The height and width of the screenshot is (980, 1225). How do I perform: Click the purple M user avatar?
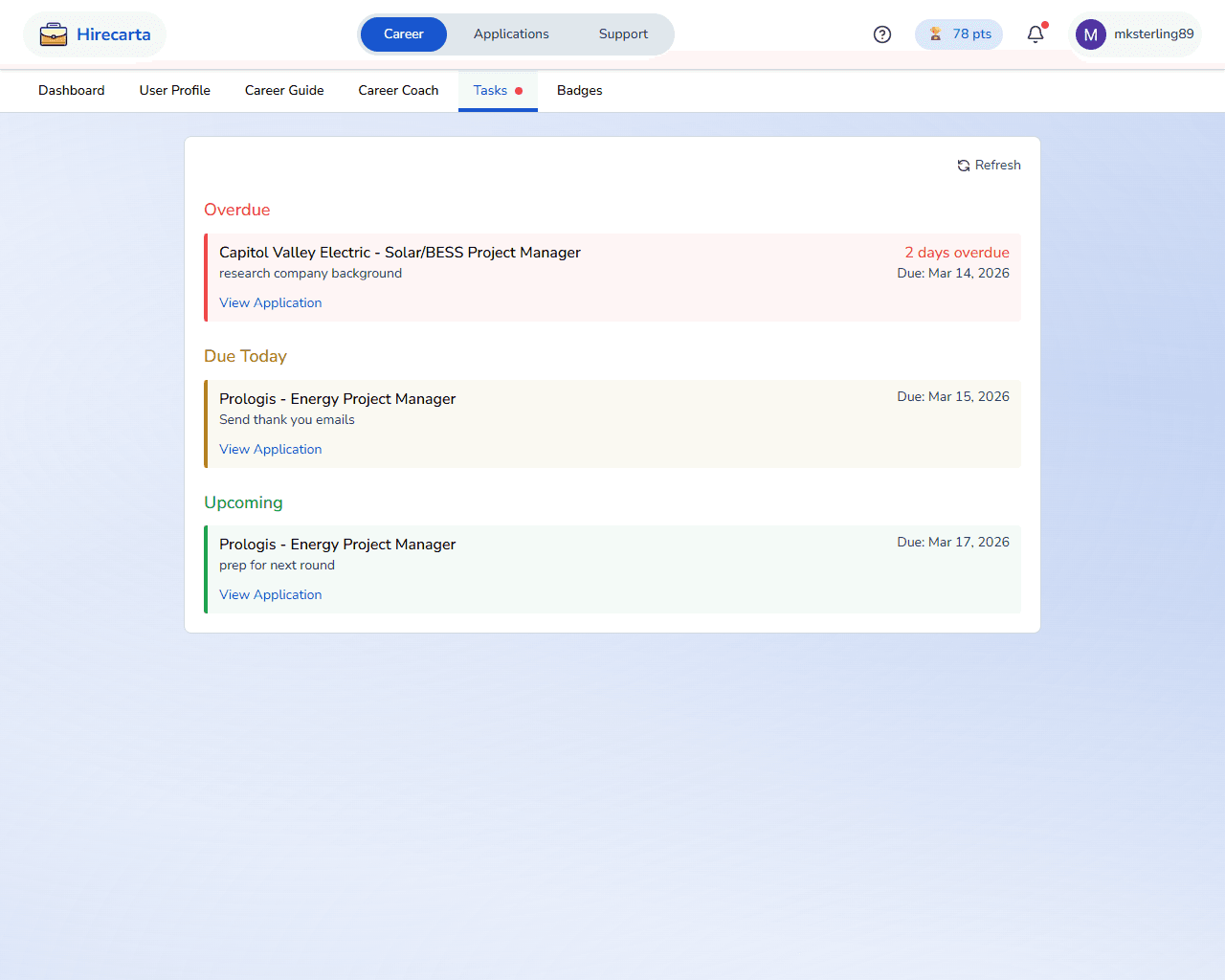[1090, 34]
